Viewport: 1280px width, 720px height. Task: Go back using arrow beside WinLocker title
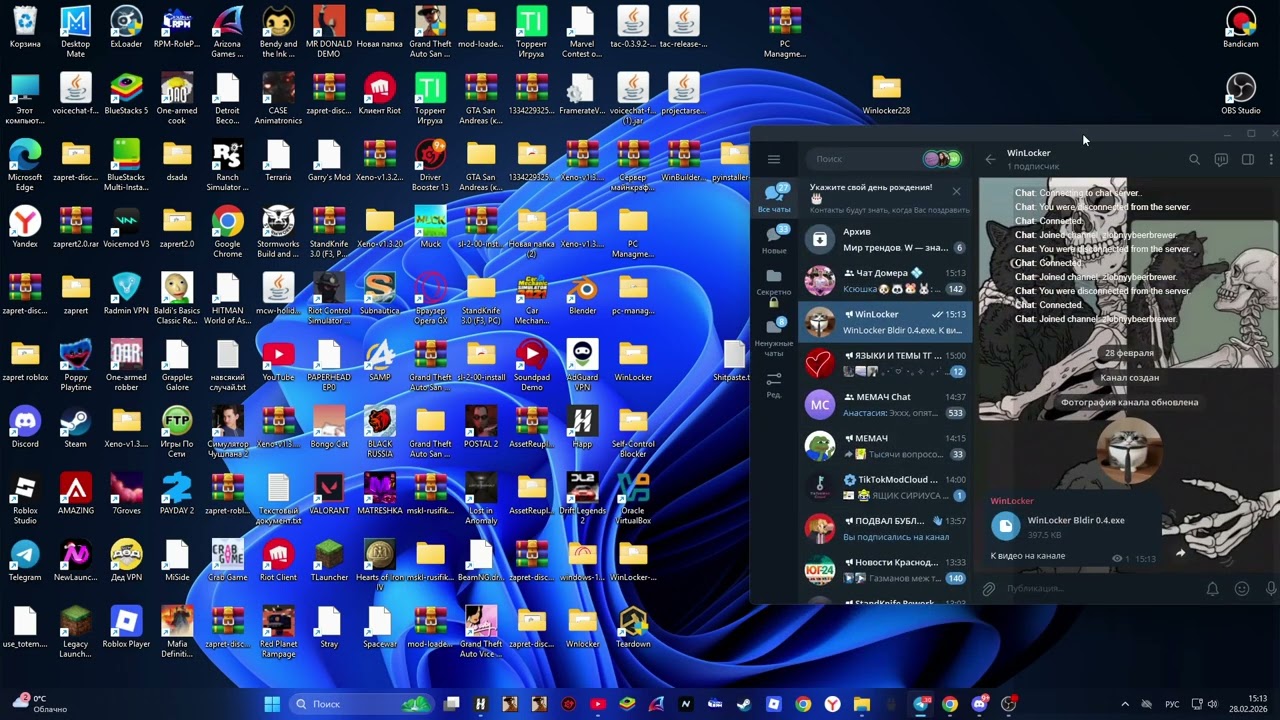[990, 159]
